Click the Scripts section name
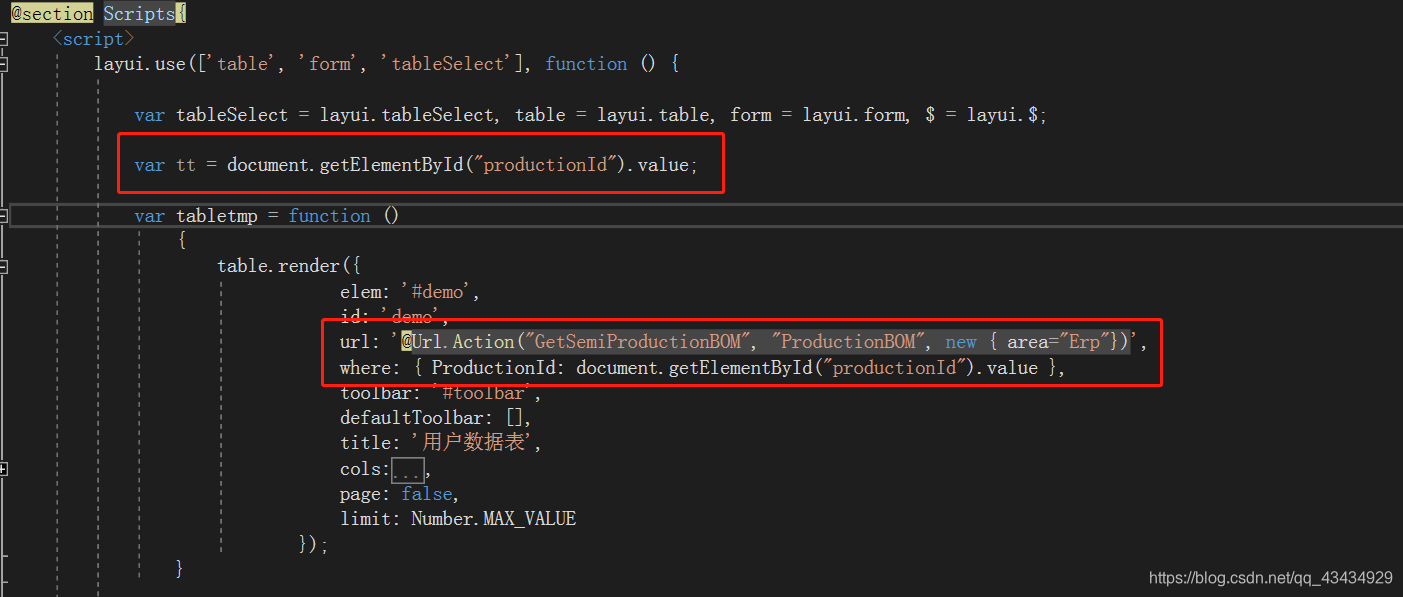This screenshot has width=1403, height=597. tap(139, 14)
